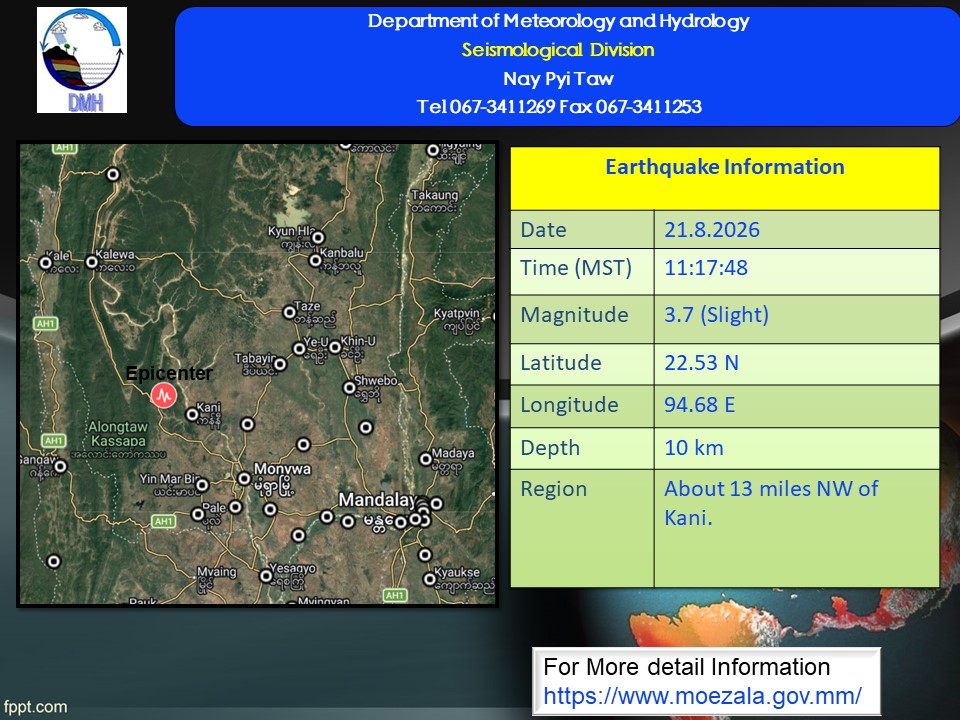
Task: Click the longitude value 94.68 E
Action: coord(700,405)
